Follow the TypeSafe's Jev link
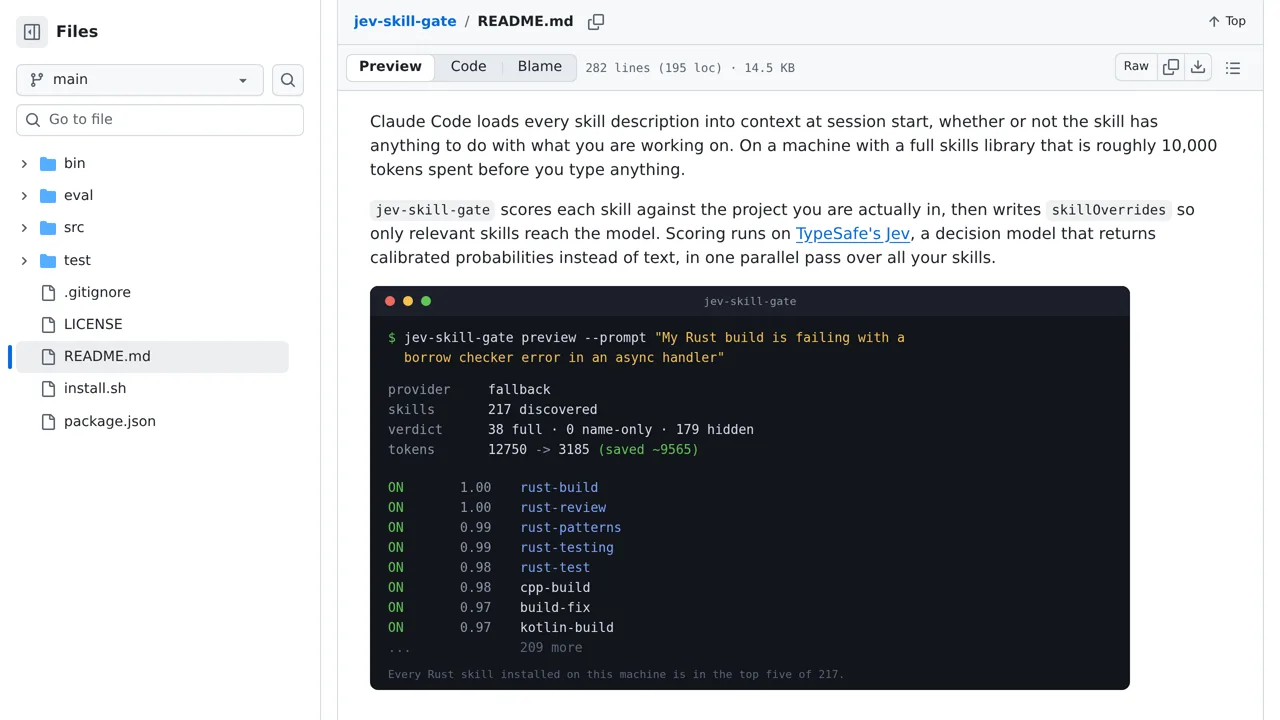 (x=853, y=233)
